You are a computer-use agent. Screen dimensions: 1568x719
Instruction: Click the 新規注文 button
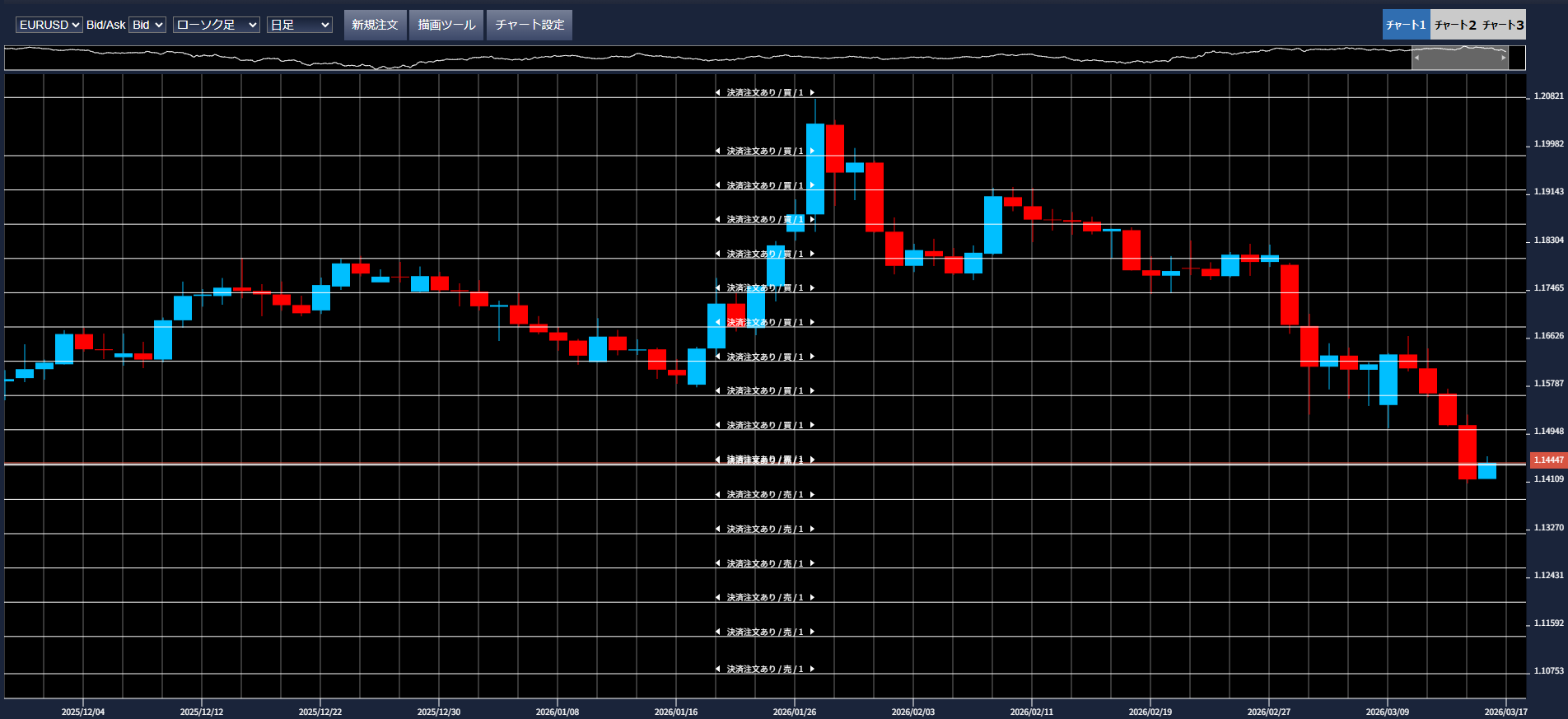[x=375, y=25]
